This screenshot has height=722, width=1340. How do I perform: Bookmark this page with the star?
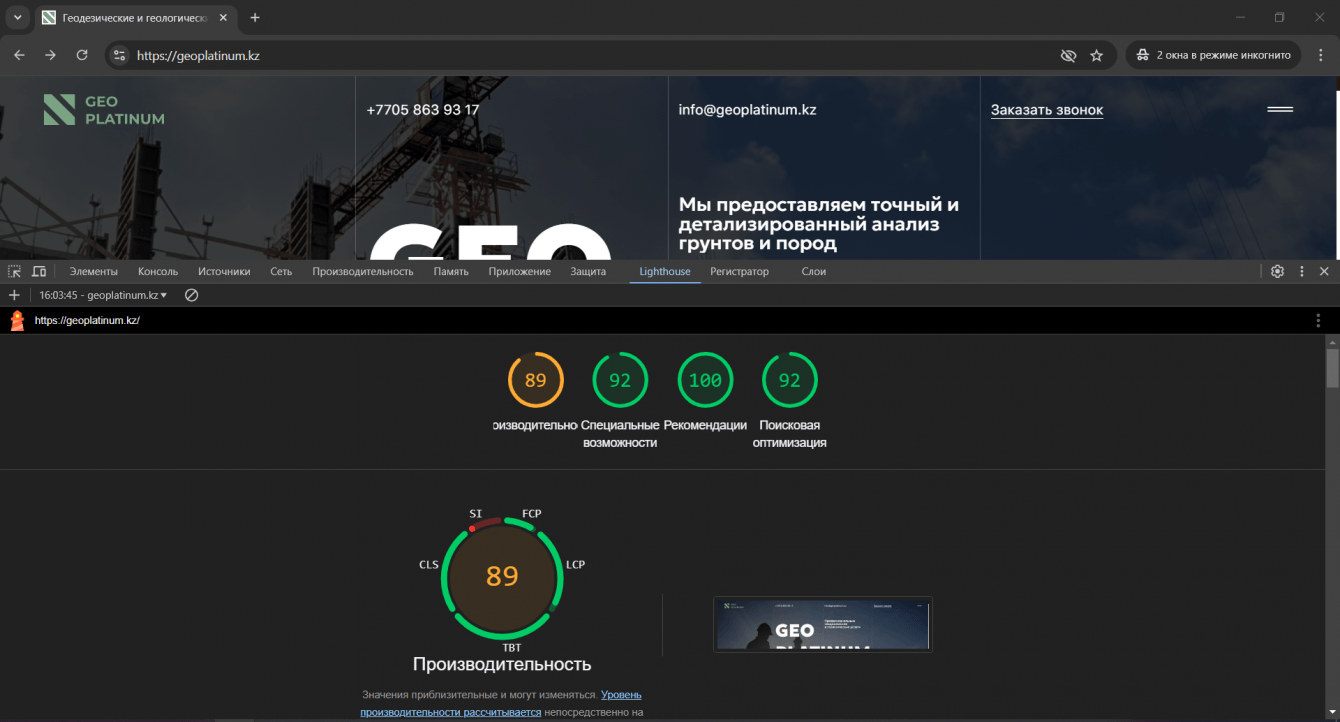point(1096,56)
